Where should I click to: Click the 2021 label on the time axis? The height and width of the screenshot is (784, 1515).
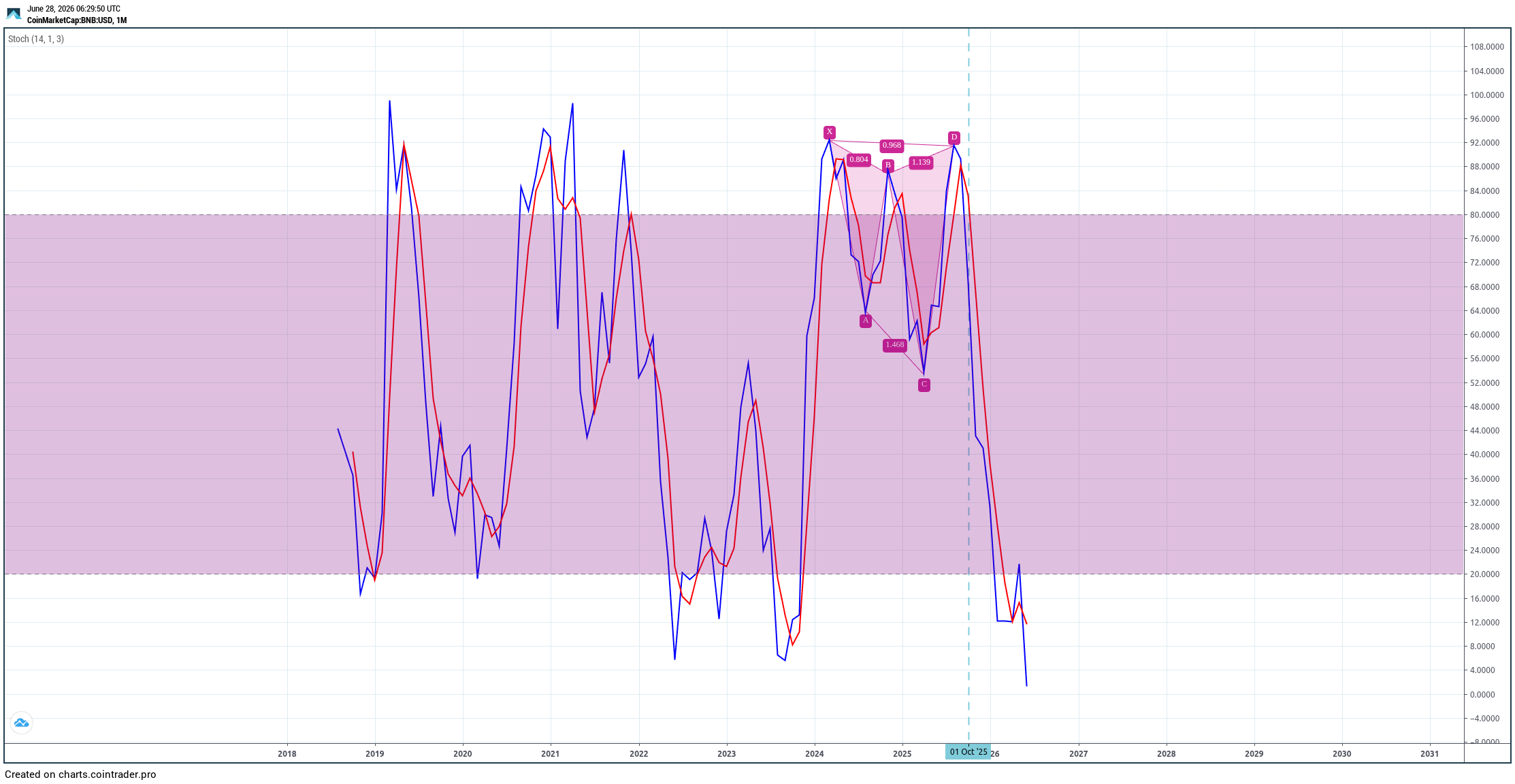coord(551,754)
